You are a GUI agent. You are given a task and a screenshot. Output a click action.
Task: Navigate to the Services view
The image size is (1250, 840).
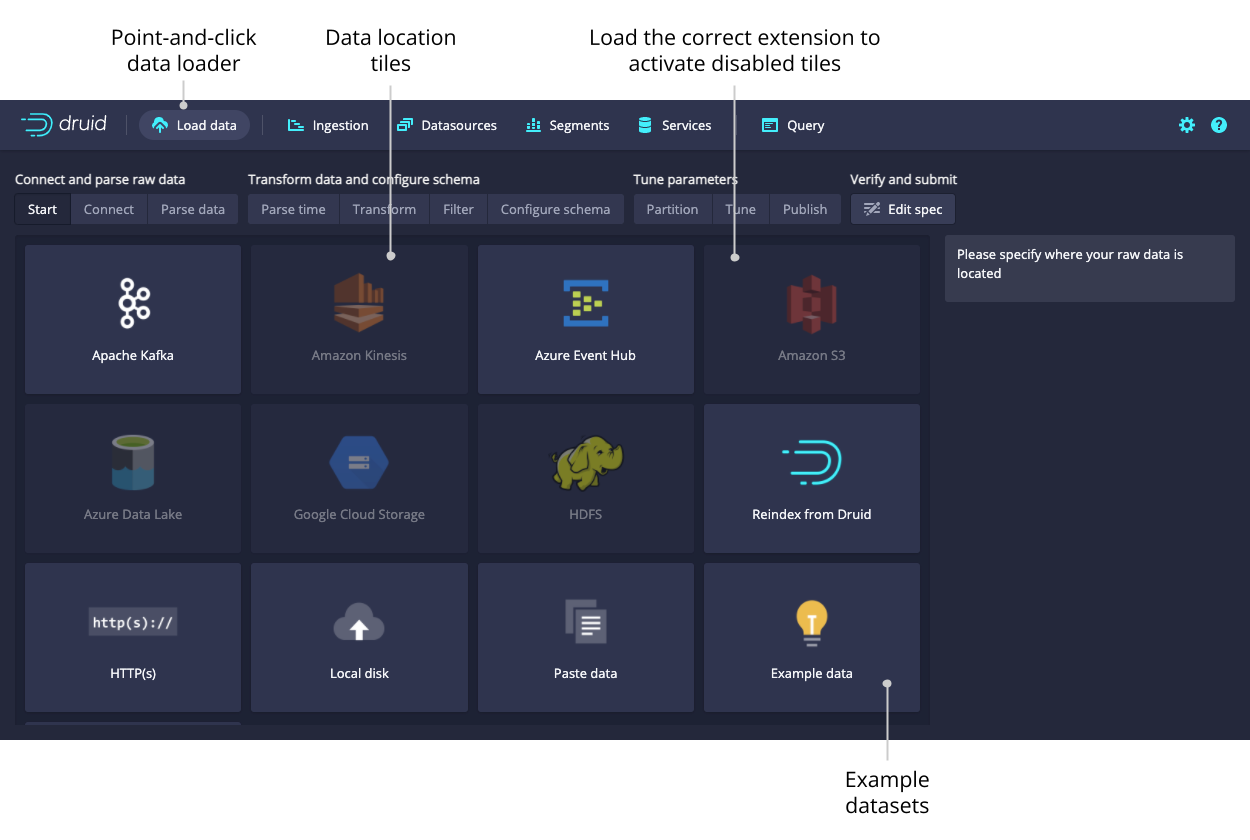coord(674,125)
